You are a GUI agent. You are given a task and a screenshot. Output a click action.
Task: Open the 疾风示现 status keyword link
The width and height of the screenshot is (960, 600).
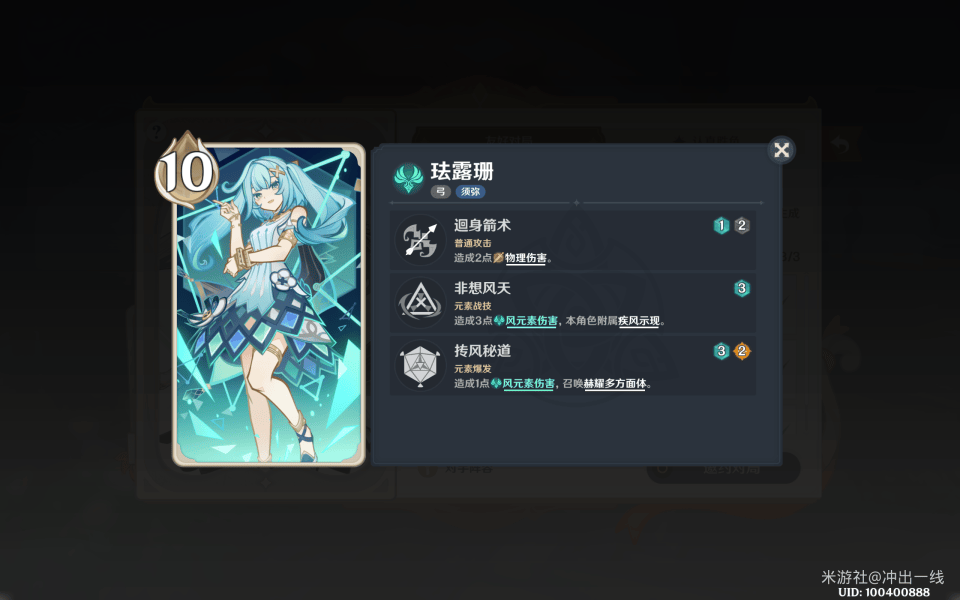click(639, 321)
